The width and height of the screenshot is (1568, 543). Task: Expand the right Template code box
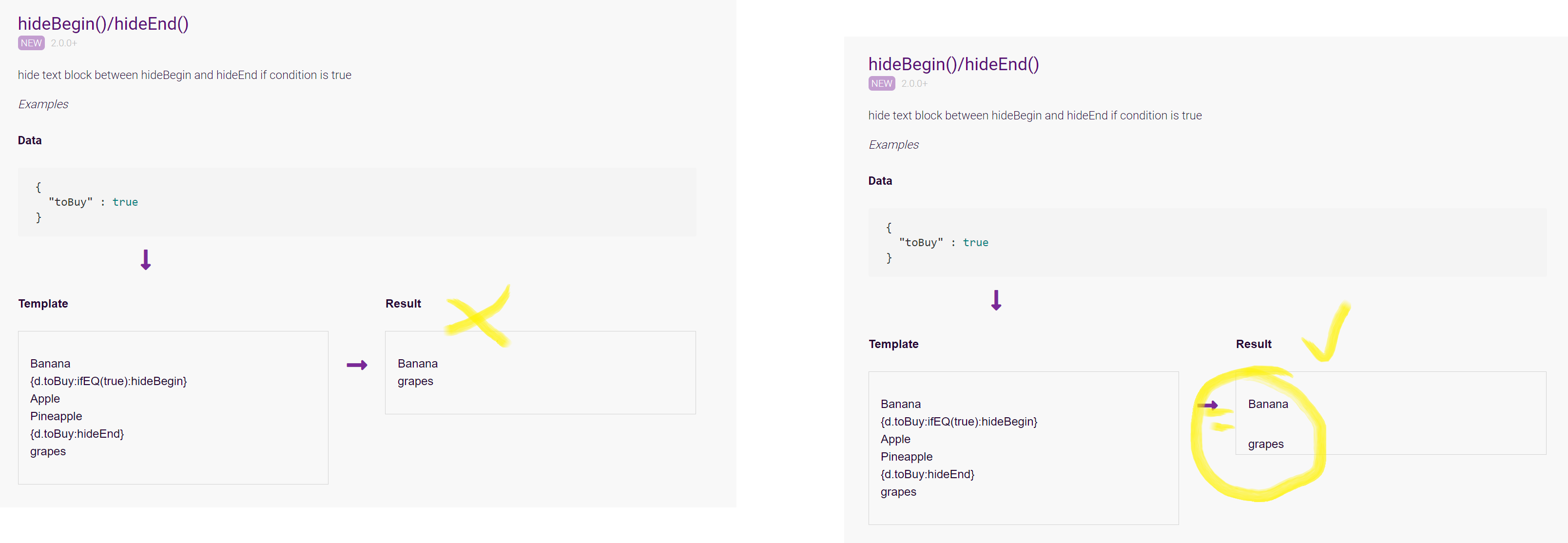point(1023,448)
